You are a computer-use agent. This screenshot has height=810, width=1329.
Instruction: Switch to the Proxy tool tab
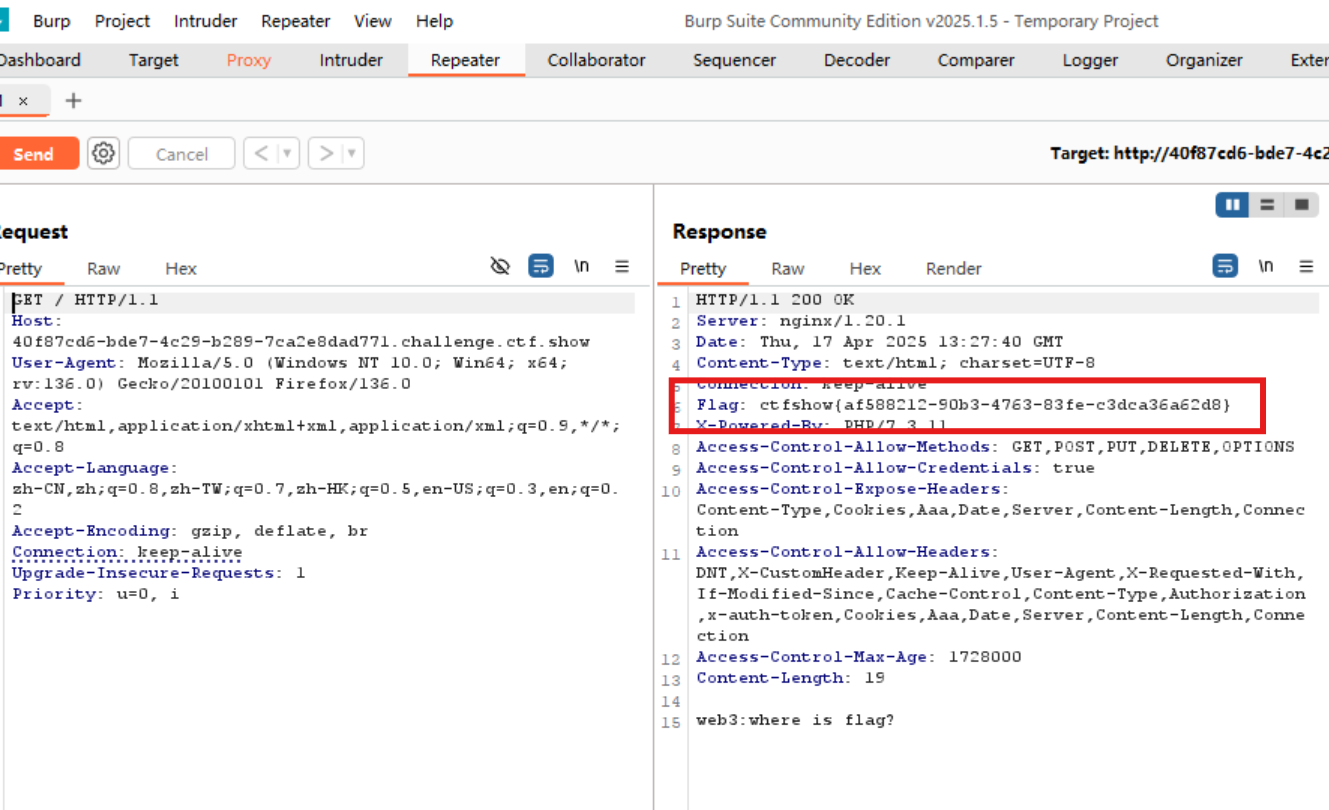coord(249,60)
